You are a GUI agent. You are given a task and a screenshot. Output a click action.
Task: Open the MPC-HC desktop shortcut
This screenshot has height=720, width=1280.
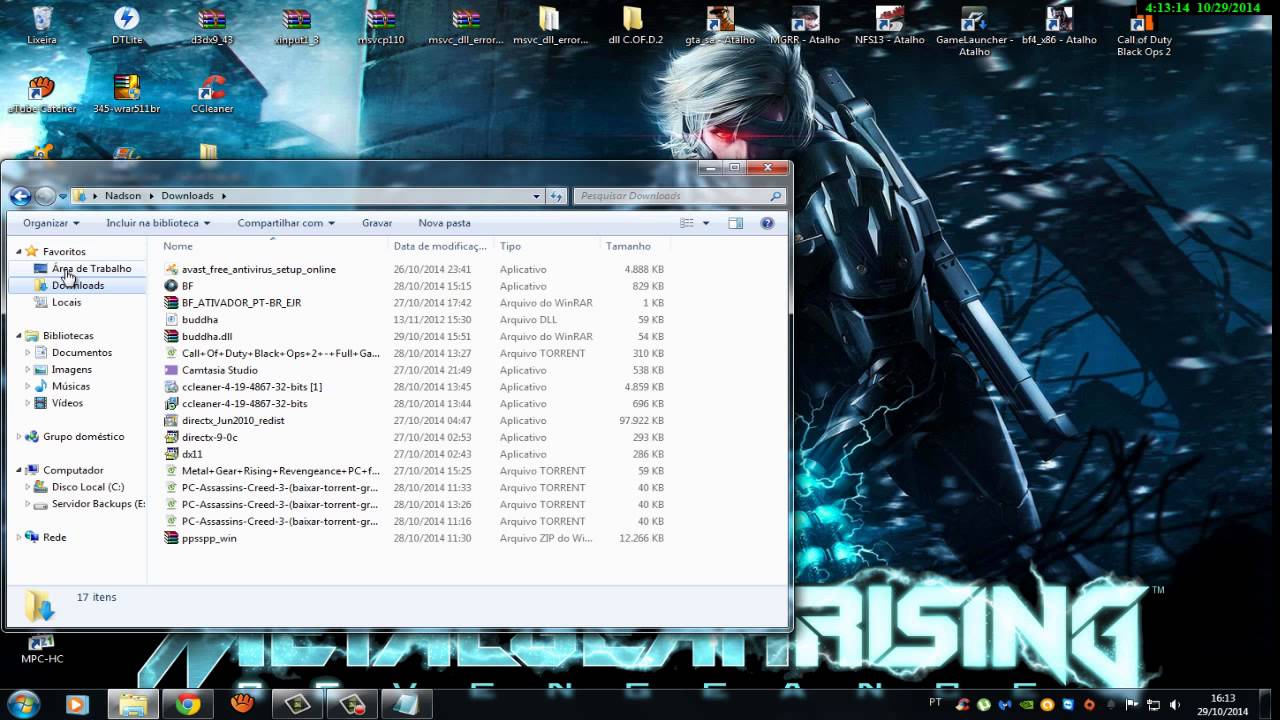click(x=42, y=650)
